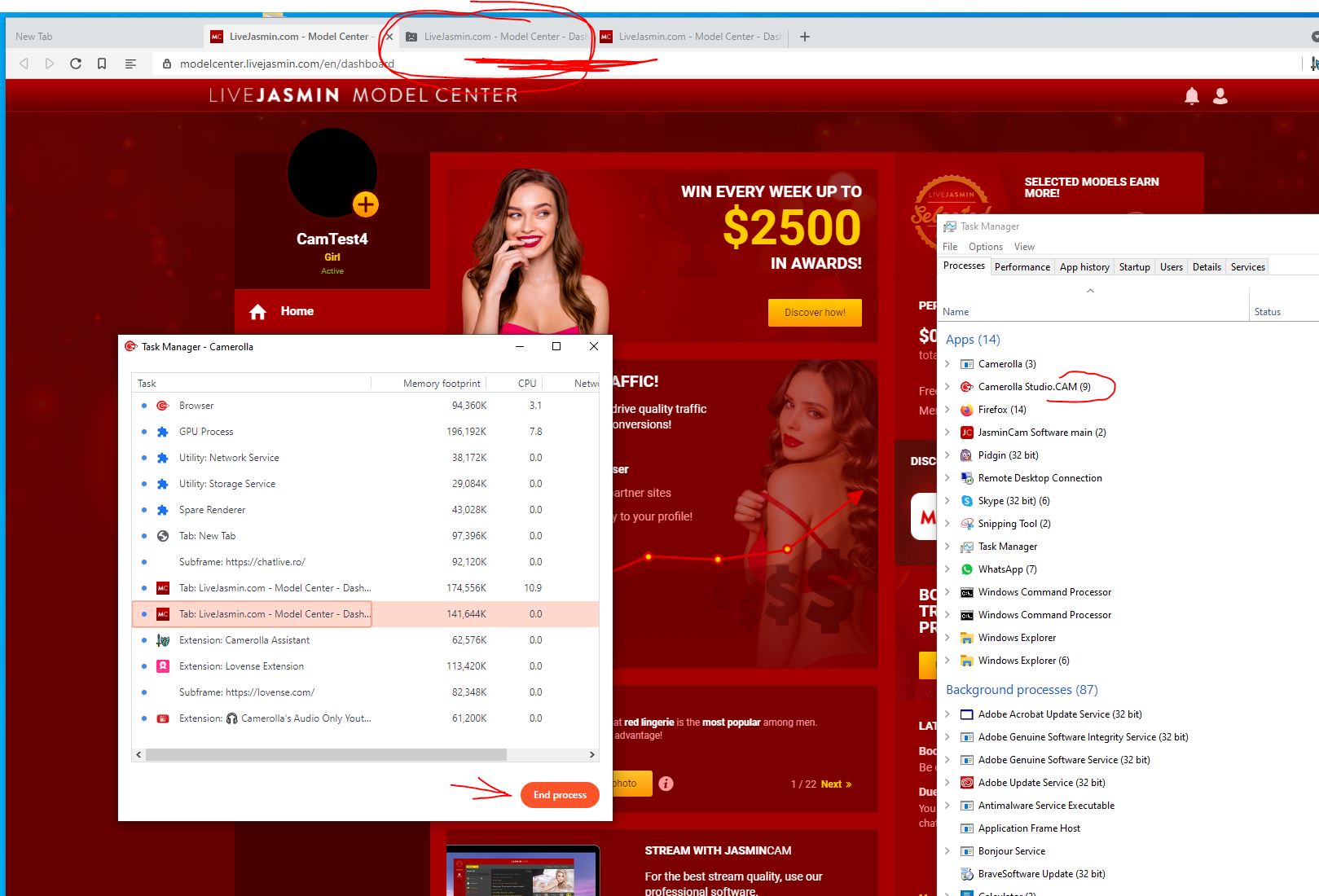Expand JasminCam Software main (2) group
This screenshot has height=896, width=1319.
[x=947, y=433]
